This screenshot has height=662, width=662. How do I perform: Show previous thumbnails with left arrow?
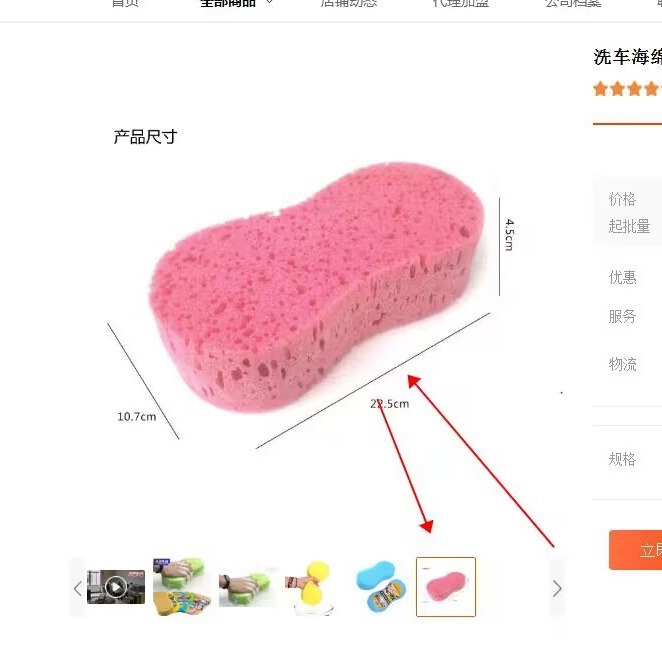pyautogui.click(x=78, y=588)
